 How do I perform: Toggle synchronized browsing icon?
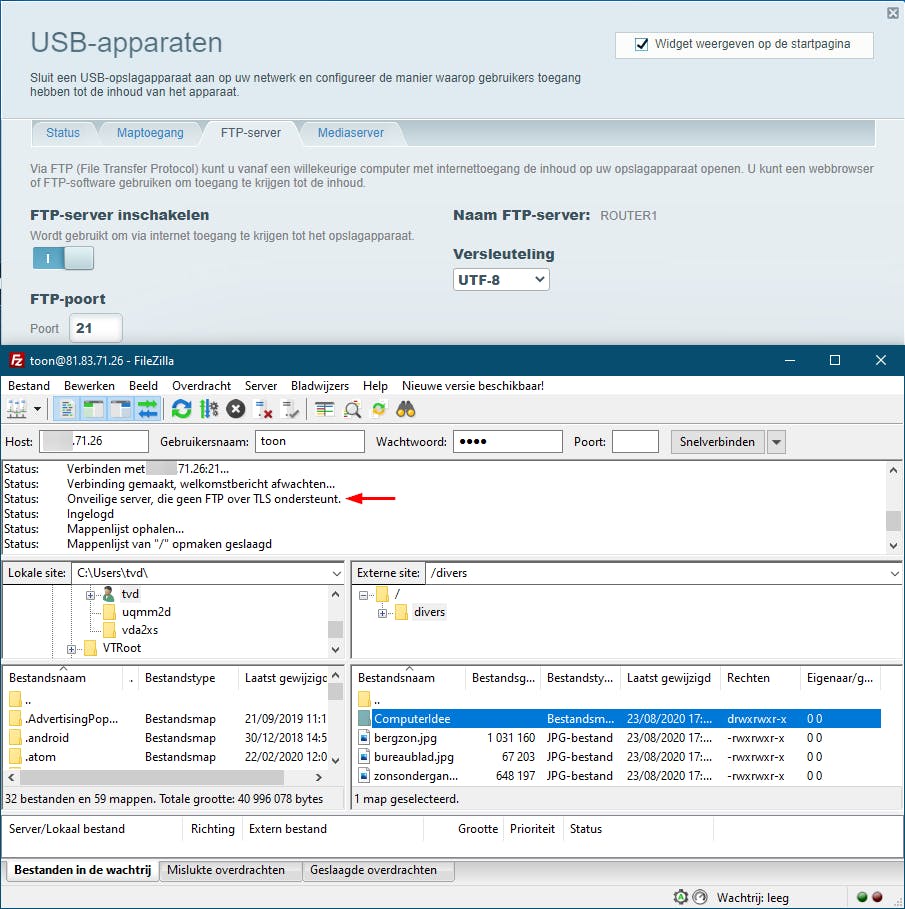(379, 409)
